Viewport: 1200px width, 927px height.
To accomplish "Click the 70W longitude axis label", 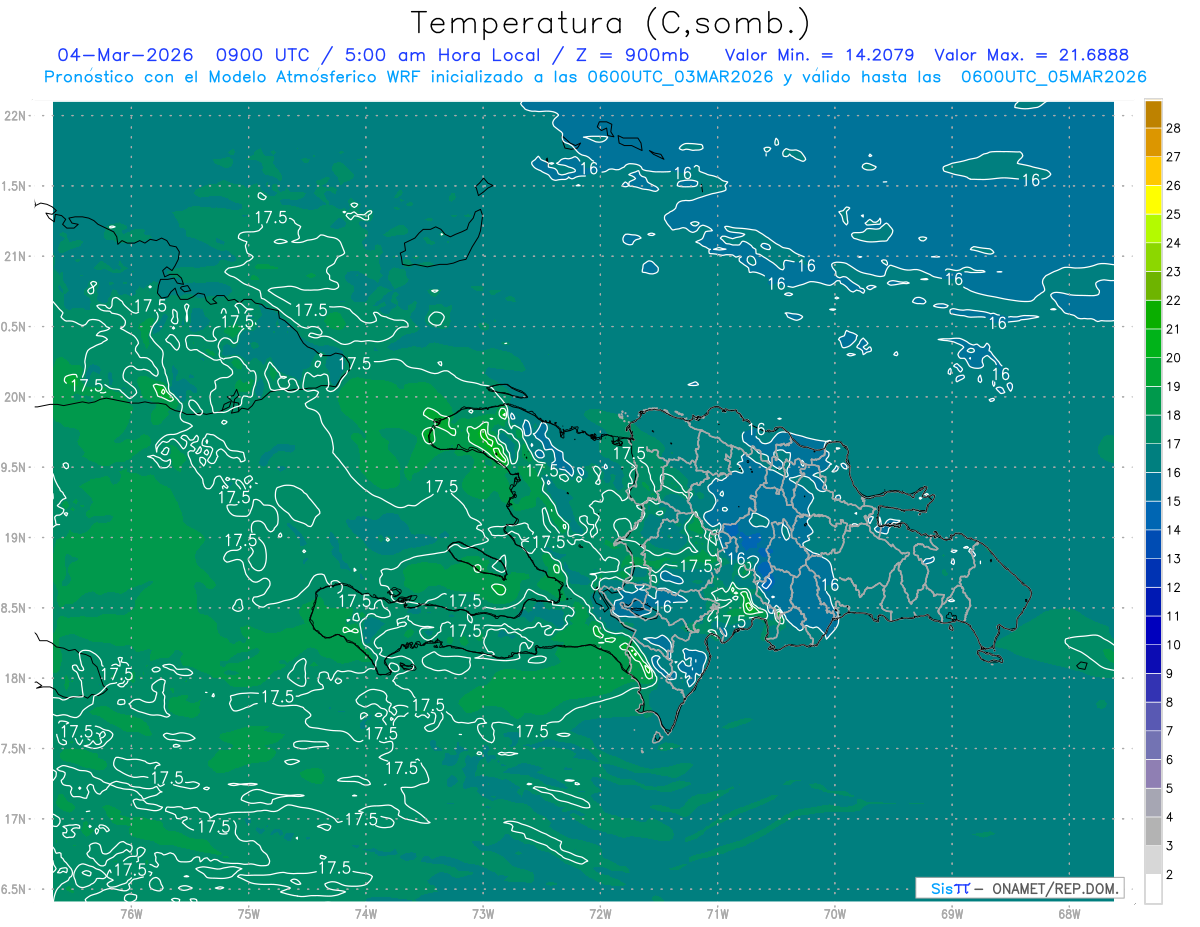I will pos(835,914).
